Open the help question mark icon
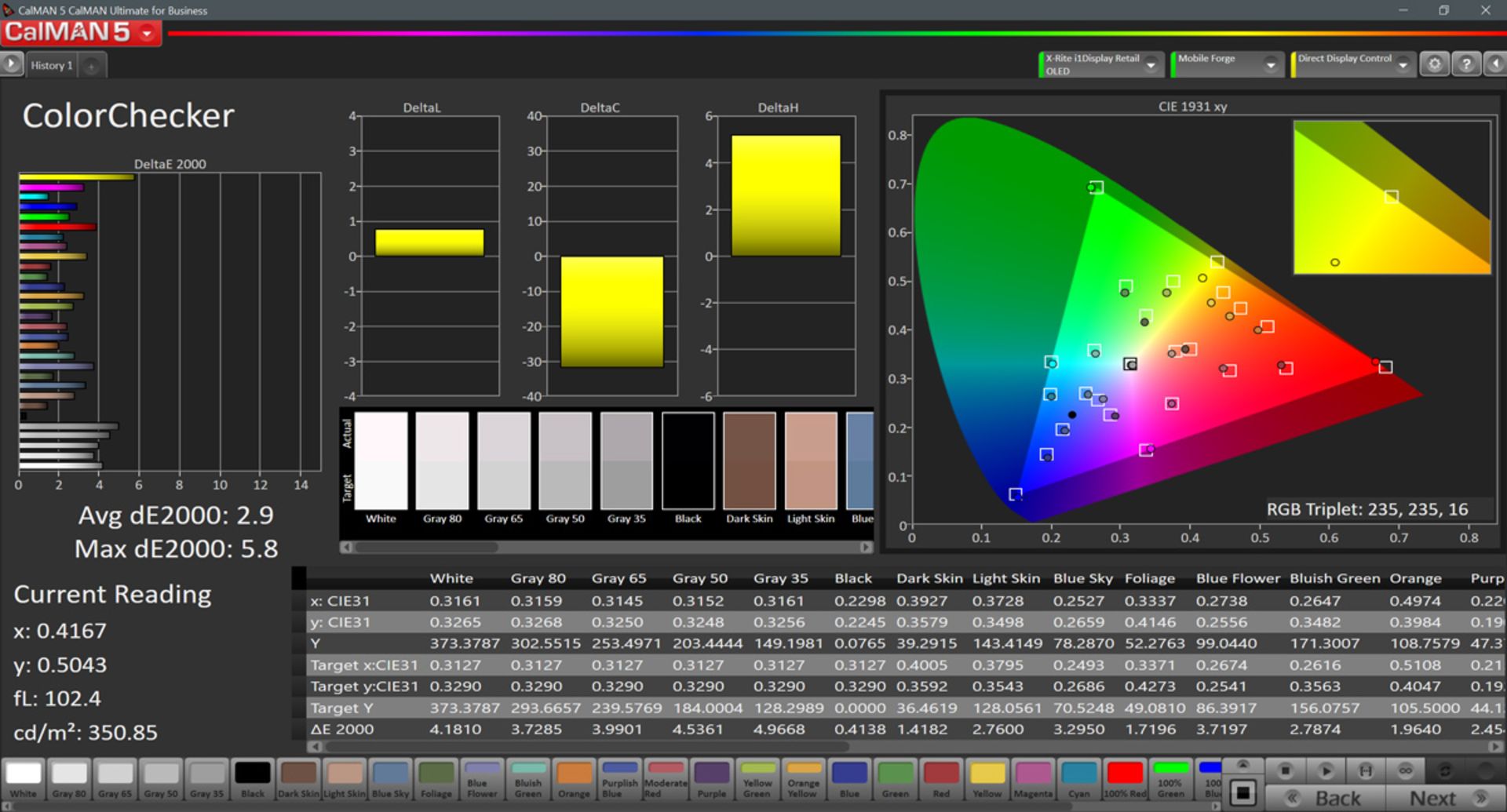The height and width of the screenshot is (812, 1507). tap(1465, 64)
